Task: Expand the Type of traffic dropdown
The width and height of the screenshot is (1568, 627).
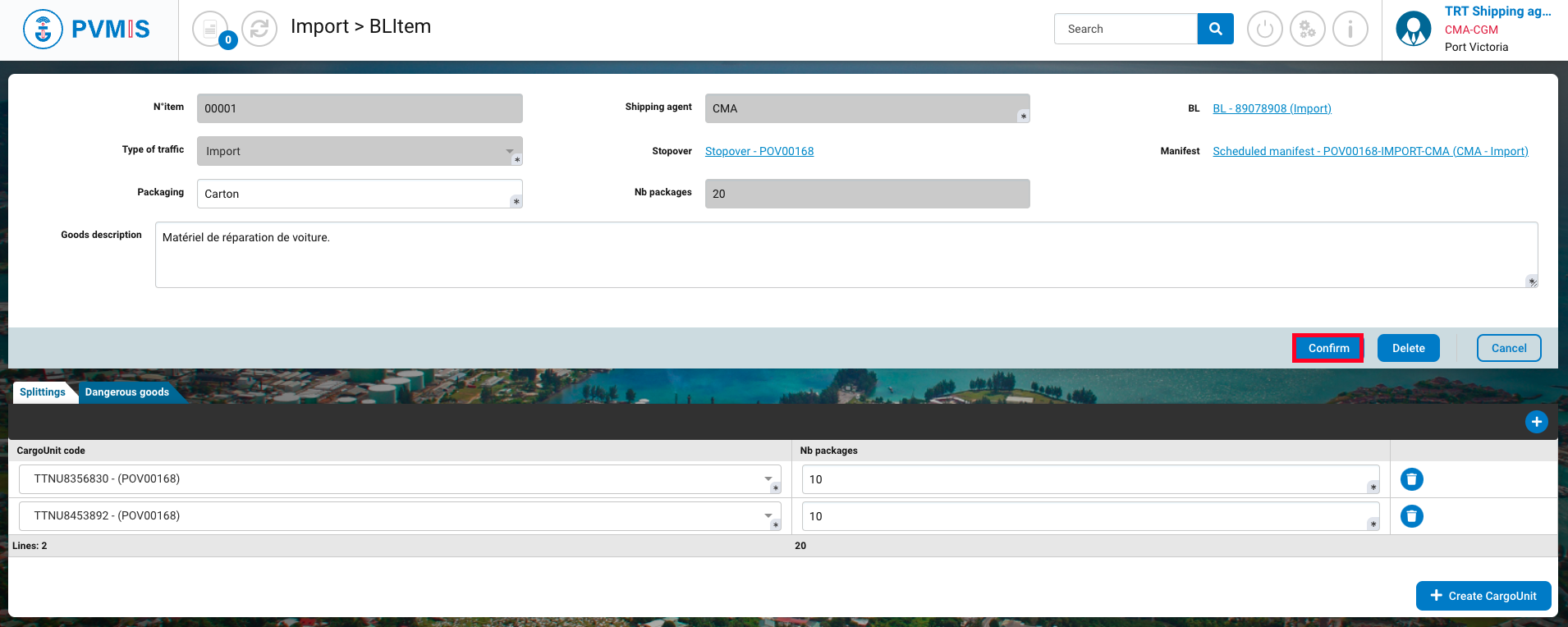Action: [x=510, y=151]
